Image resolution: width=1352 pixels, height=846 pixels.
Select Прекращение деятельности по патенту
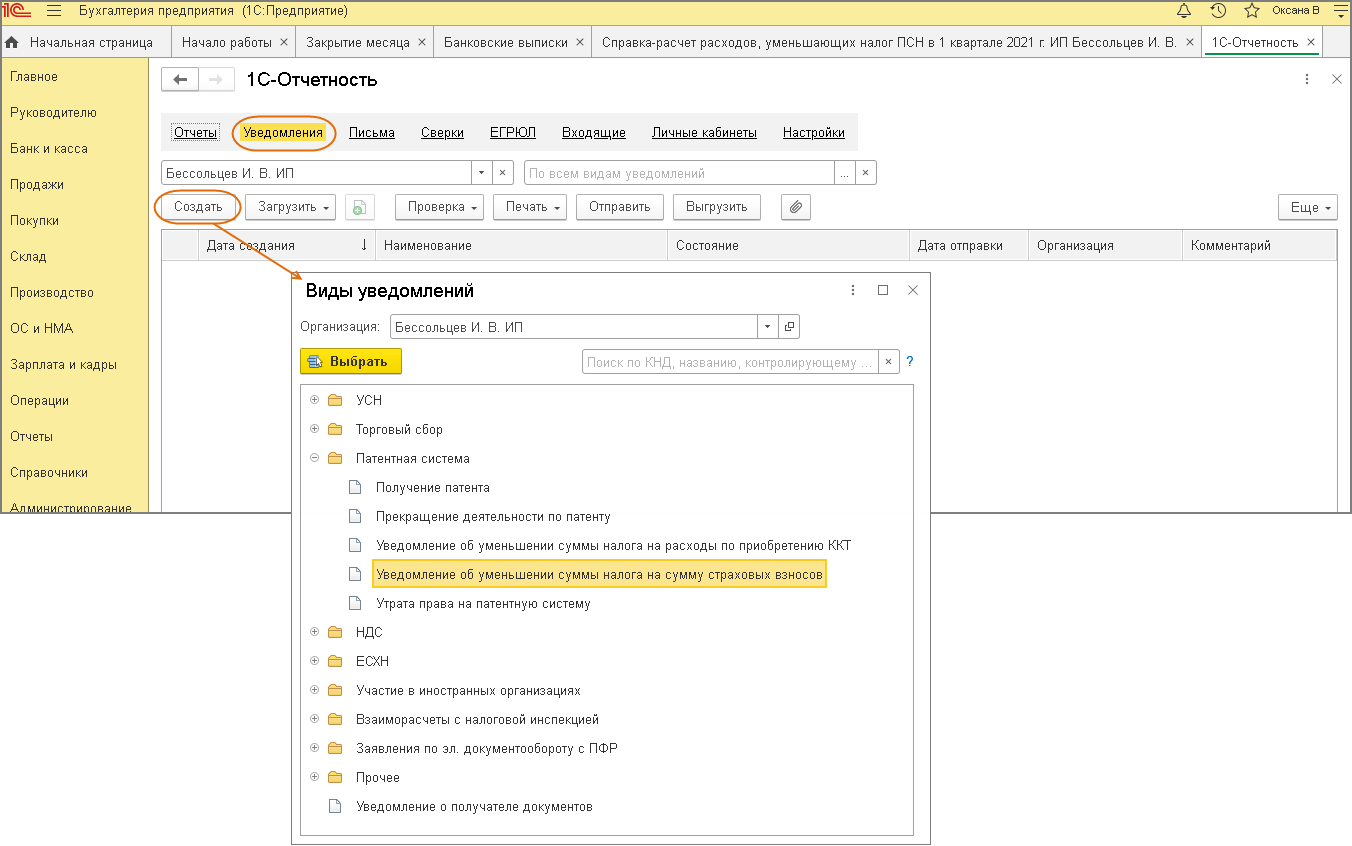(493, 516)
